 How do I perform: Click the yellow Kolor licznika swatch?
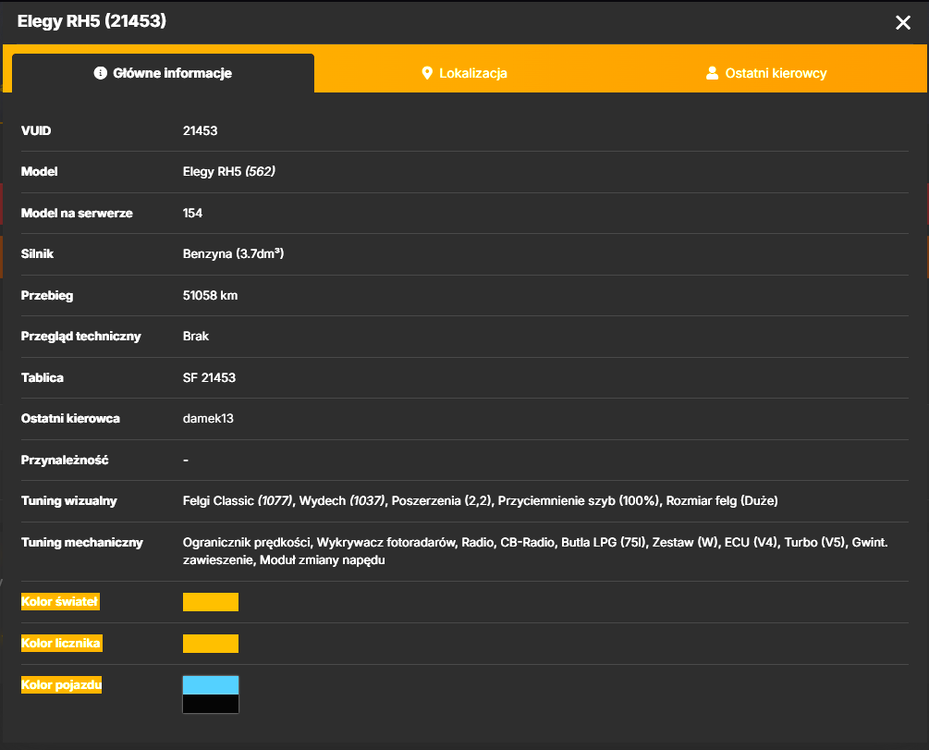point(210,643)
